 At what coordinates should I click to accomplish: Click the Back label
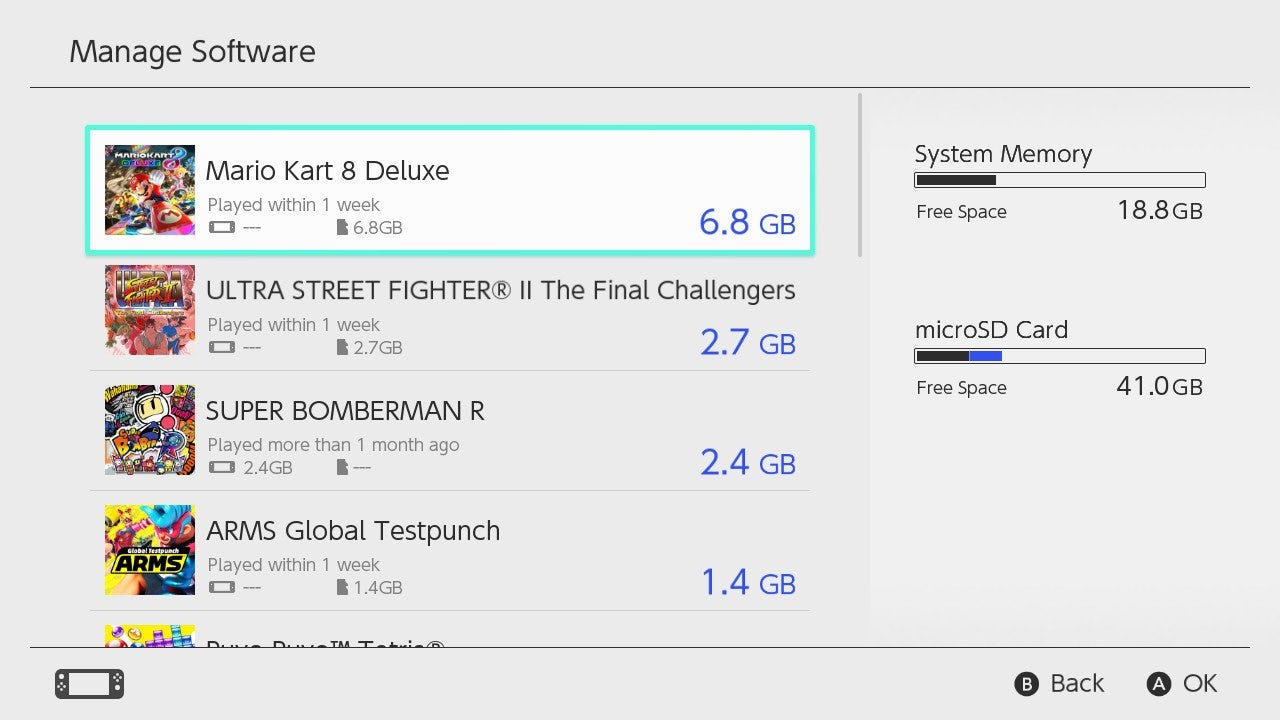pos(1076,684)
